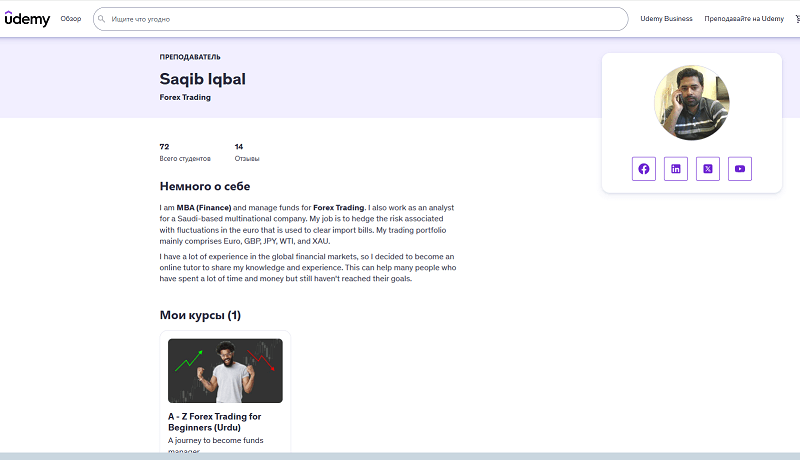Open instructor's YouTube channel icon

(740, 169)
